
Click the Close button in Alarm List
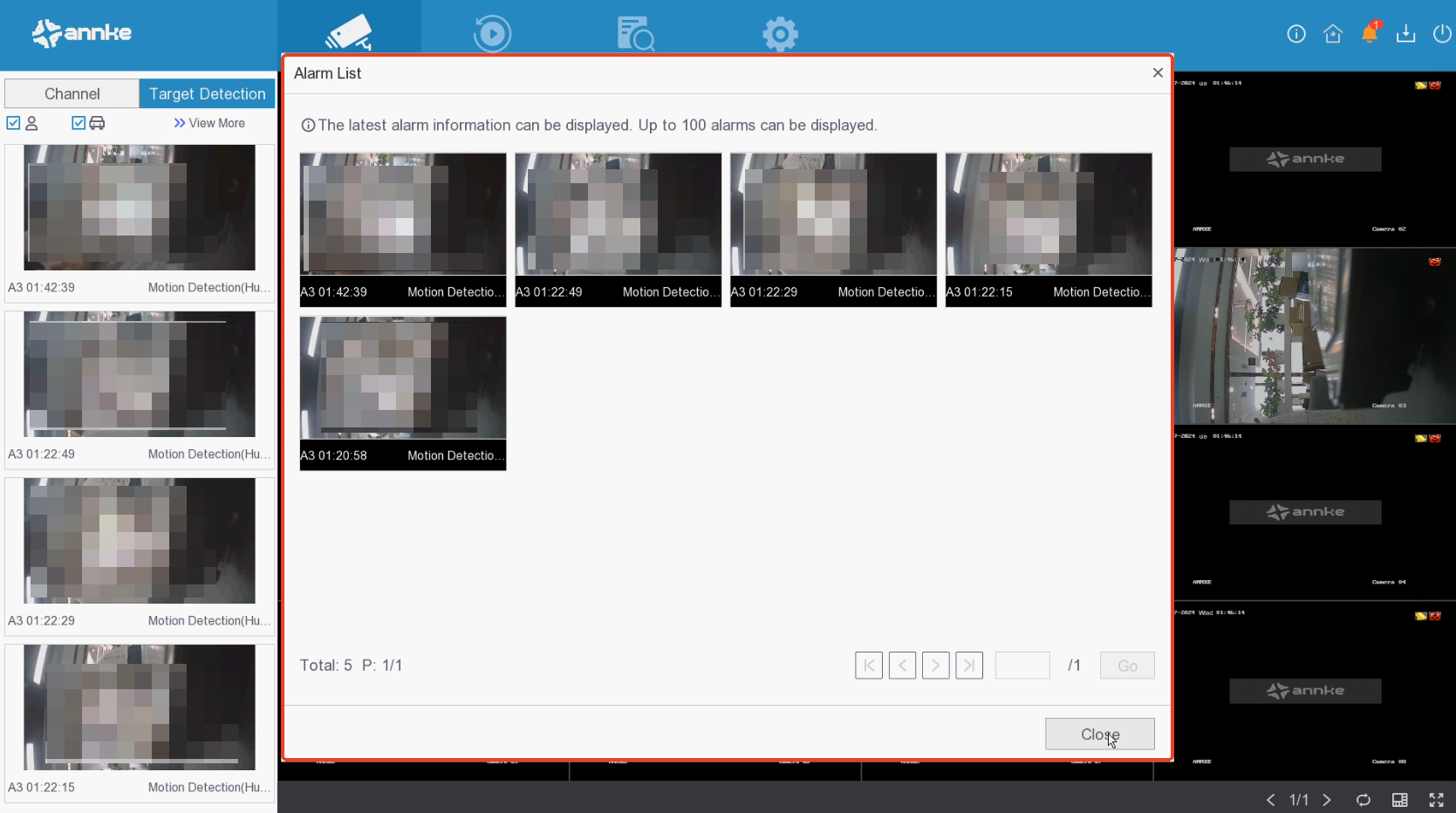[1099, 734]
